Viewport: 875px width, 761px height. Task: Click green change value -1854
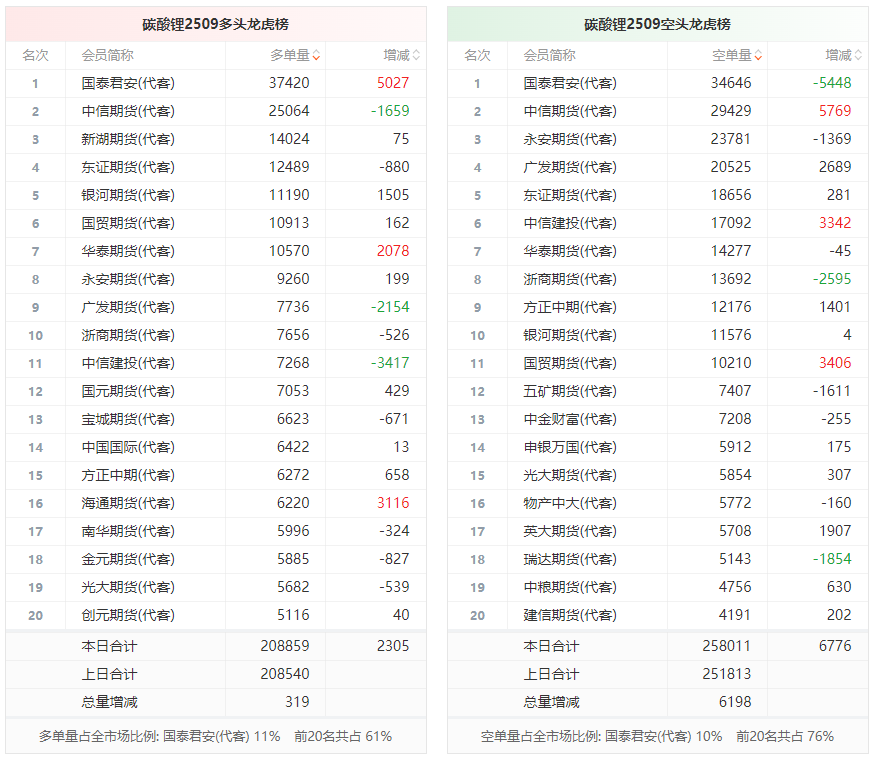(832, 559)
